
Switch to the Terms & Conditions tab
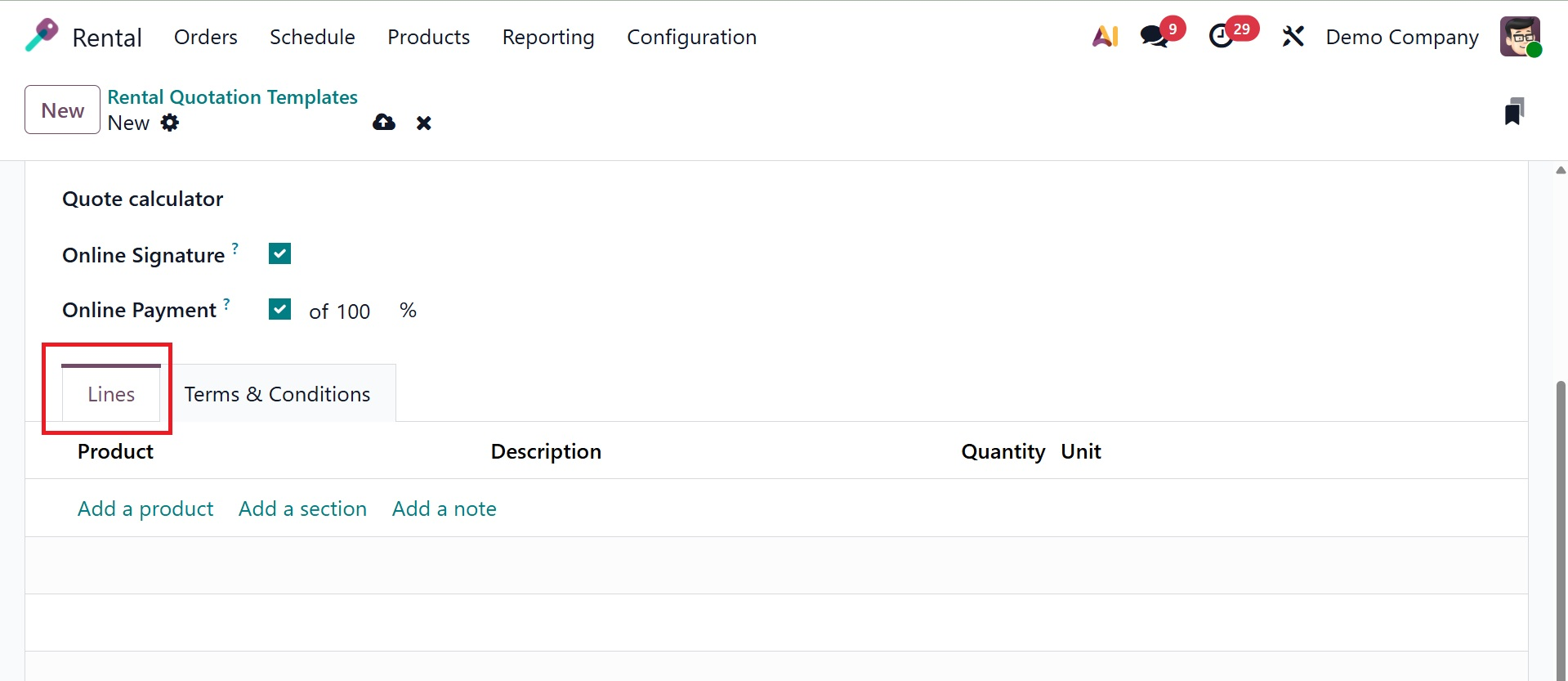277,394
